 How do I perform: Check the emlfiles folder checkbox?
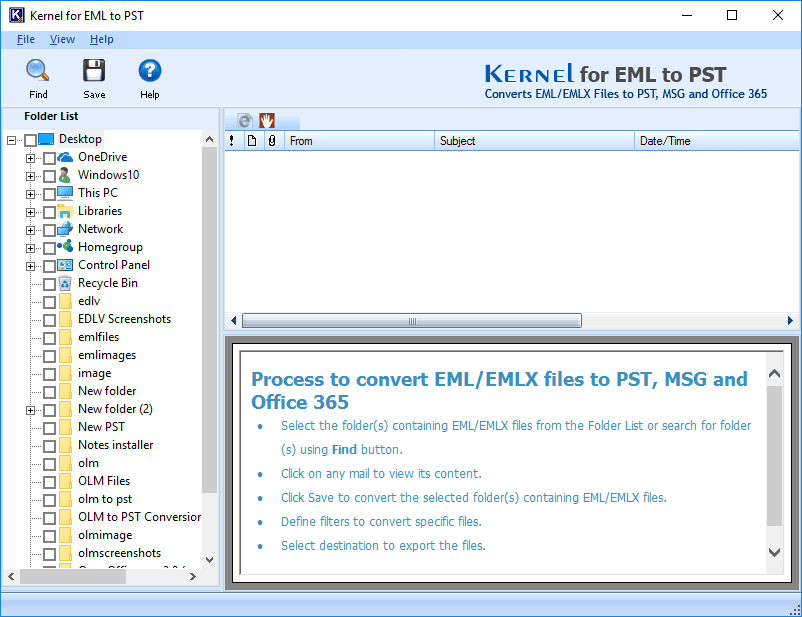(49, 338)
